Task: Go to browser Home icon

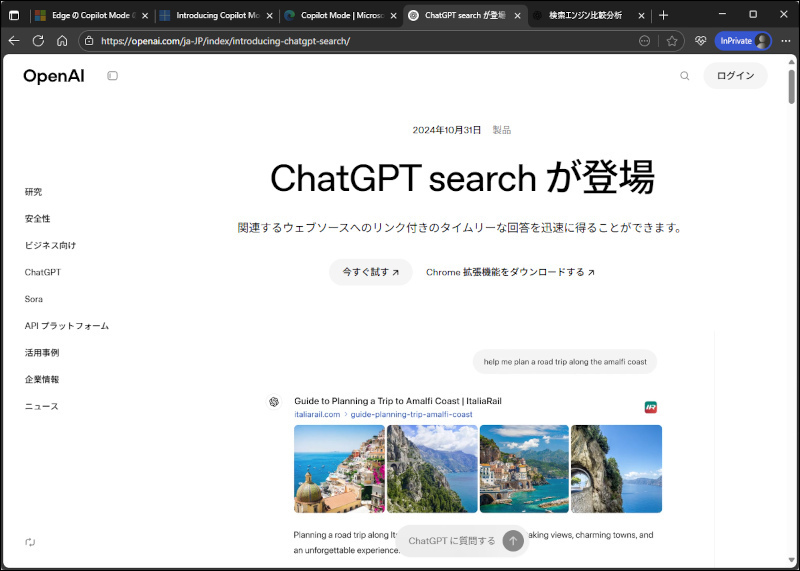Action: [x=62, y=41]
